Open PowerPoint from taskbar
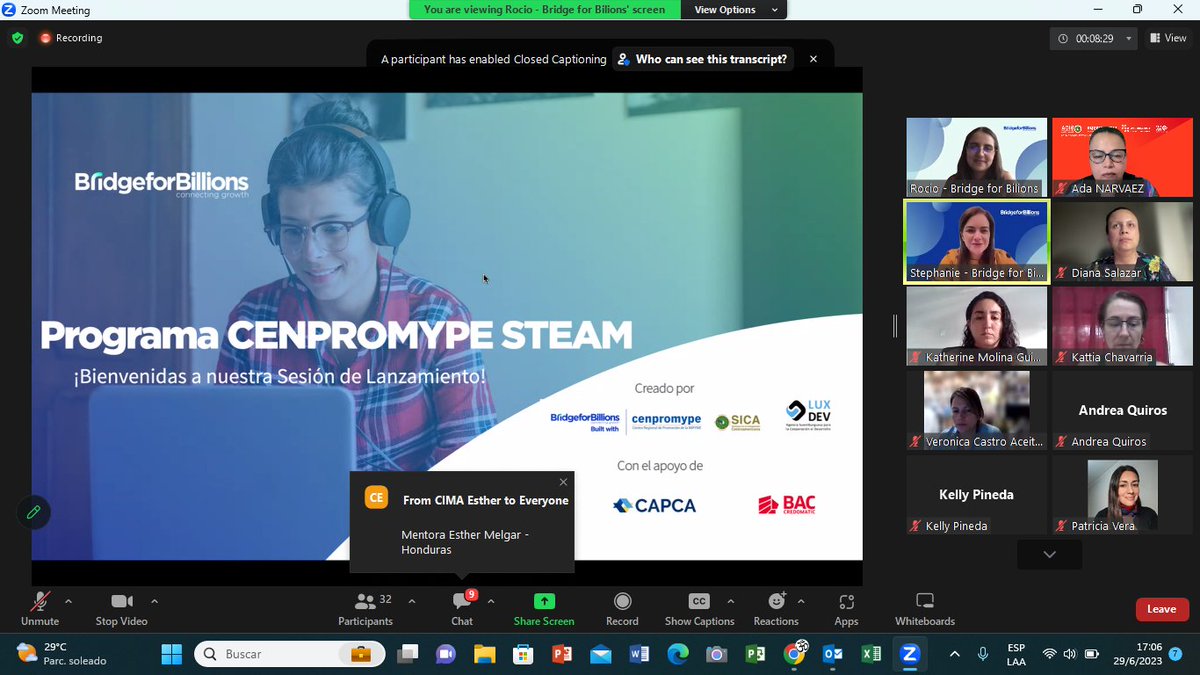The image size is (1200, 675). 562,654
